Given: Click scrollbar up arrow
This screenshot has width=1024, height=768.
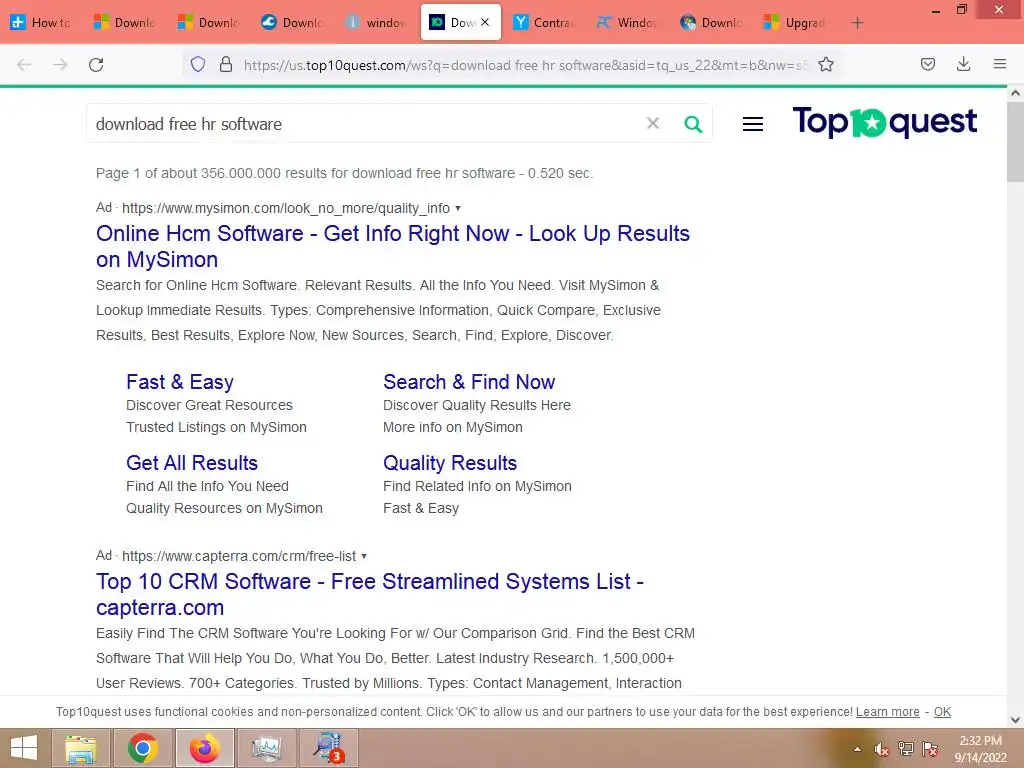Looking at the screenshot, I should click(x=1015, y=93).
